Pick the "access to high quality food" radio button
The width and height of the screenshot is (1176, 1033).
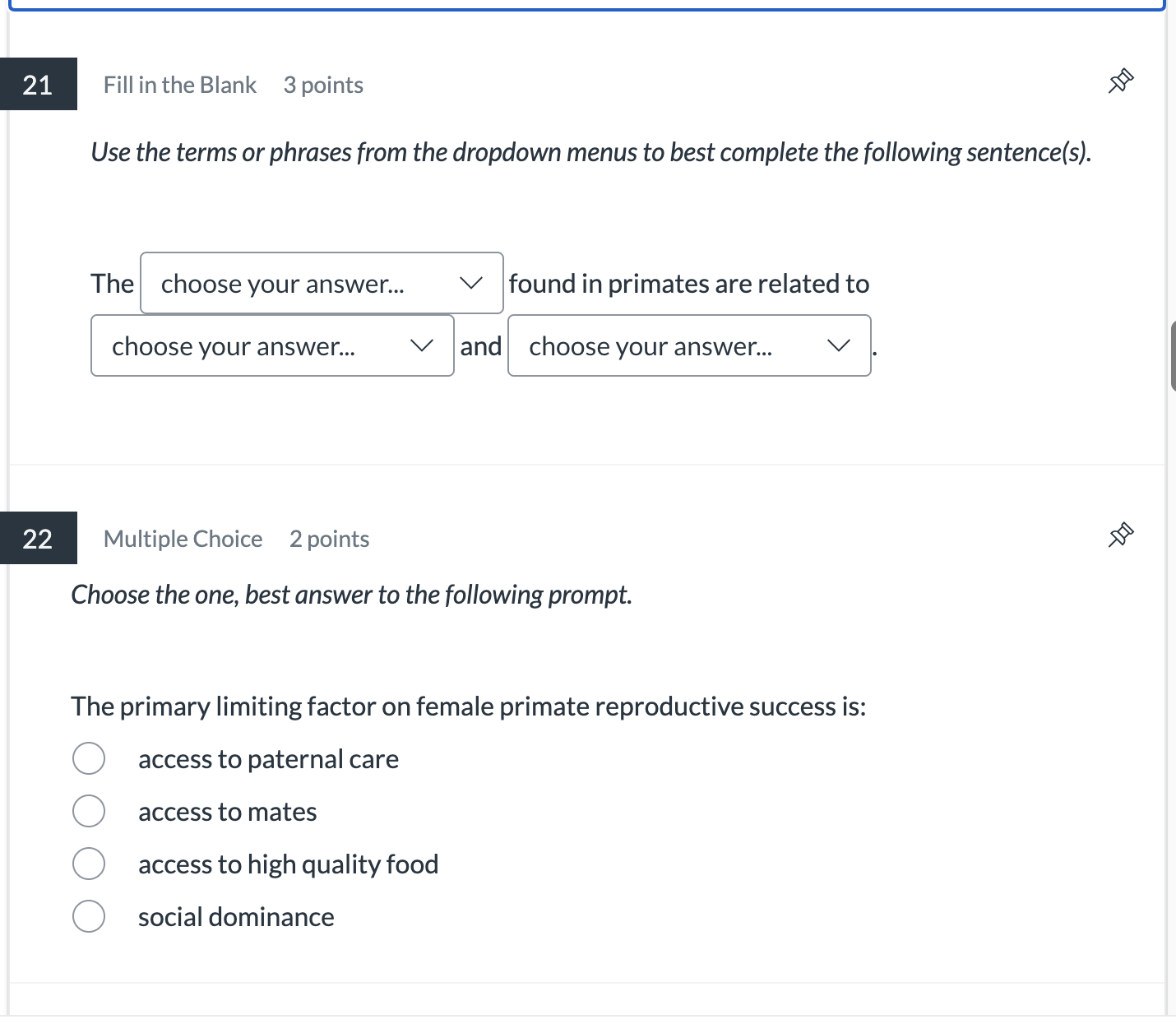89,864
